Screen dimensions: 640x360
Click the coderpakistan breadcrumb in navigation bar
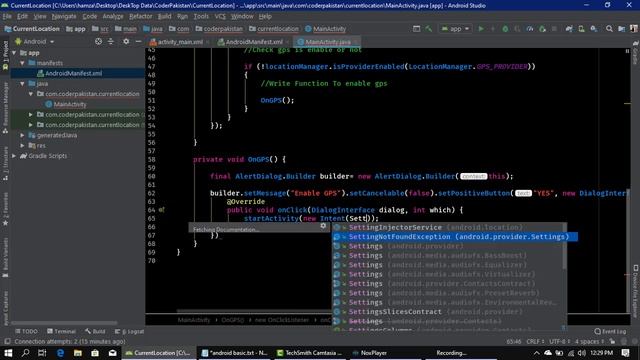219,29
